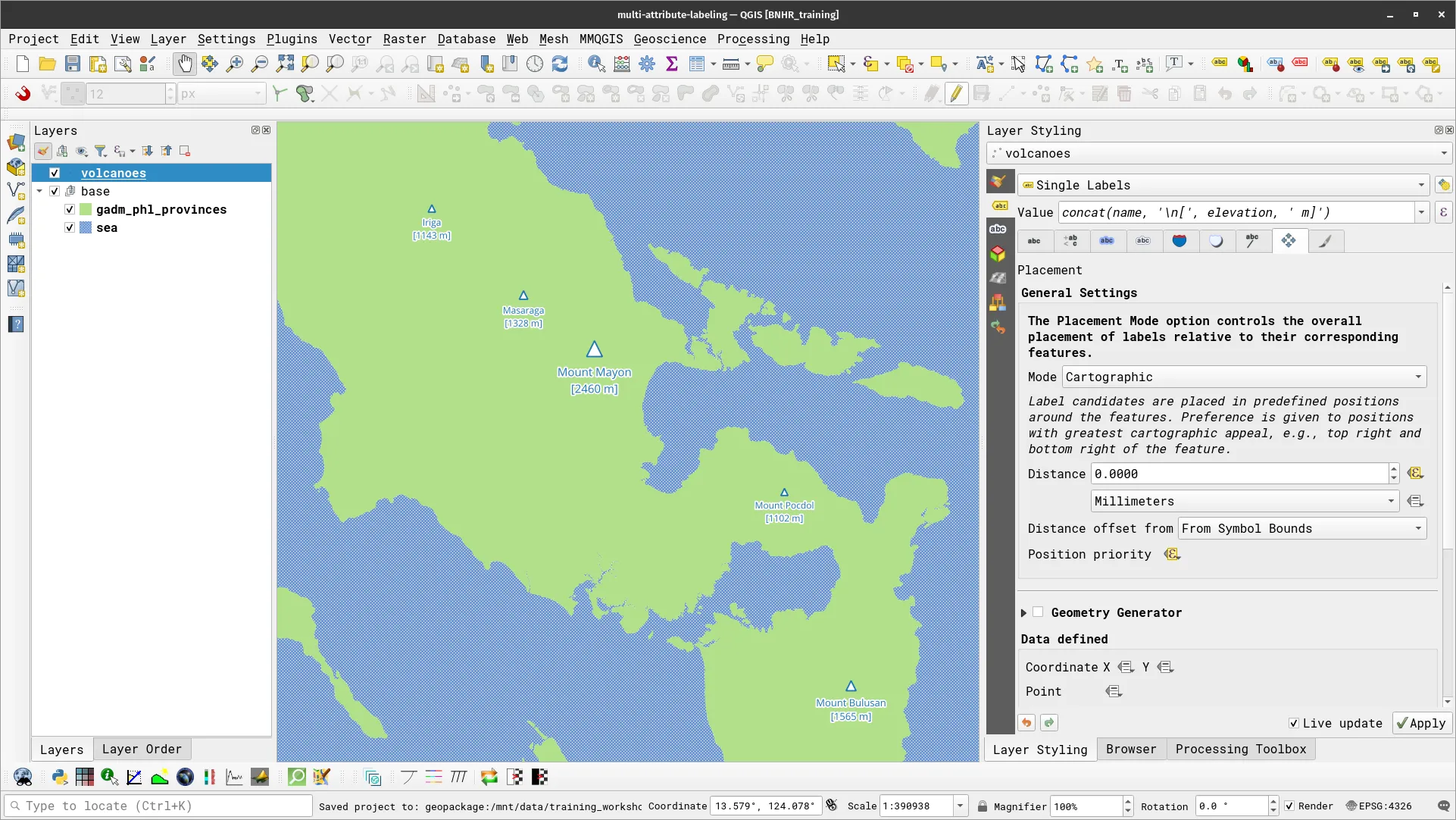This screenshot has height=820, width=1456.
Task: Switch to the Browser tab
Action: pos(1130,749)
